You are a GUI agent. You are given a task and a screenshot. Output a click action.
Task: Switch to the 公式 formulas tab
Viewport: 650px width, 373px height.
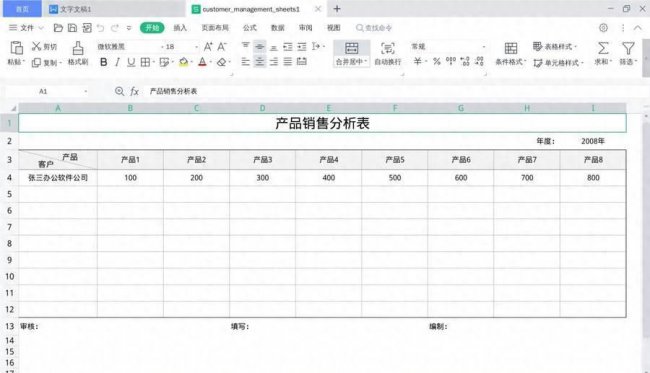click(x=250, y=28)
